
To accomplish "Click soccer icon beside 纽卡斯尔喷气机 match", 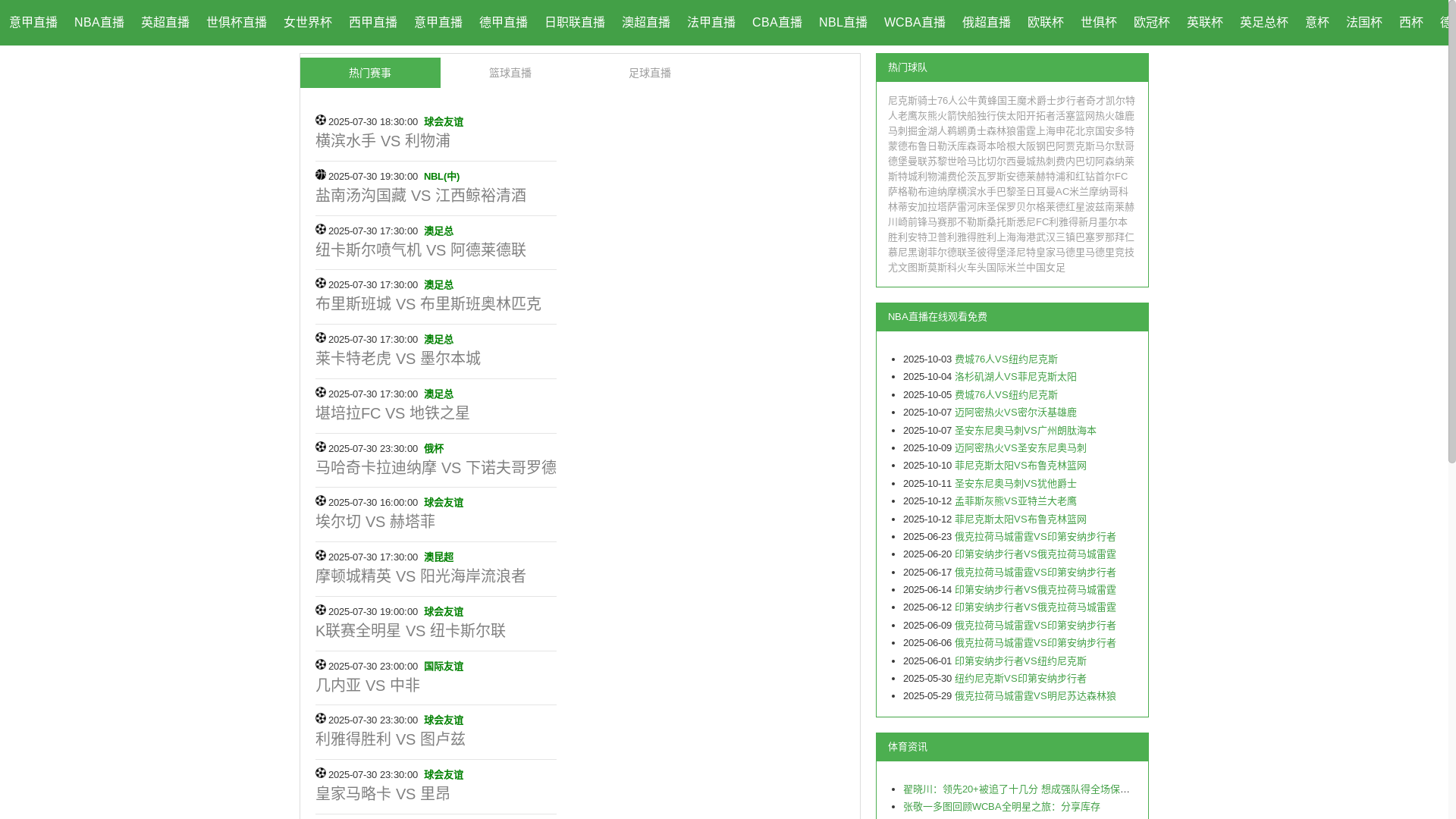I will tap(321, 229).
